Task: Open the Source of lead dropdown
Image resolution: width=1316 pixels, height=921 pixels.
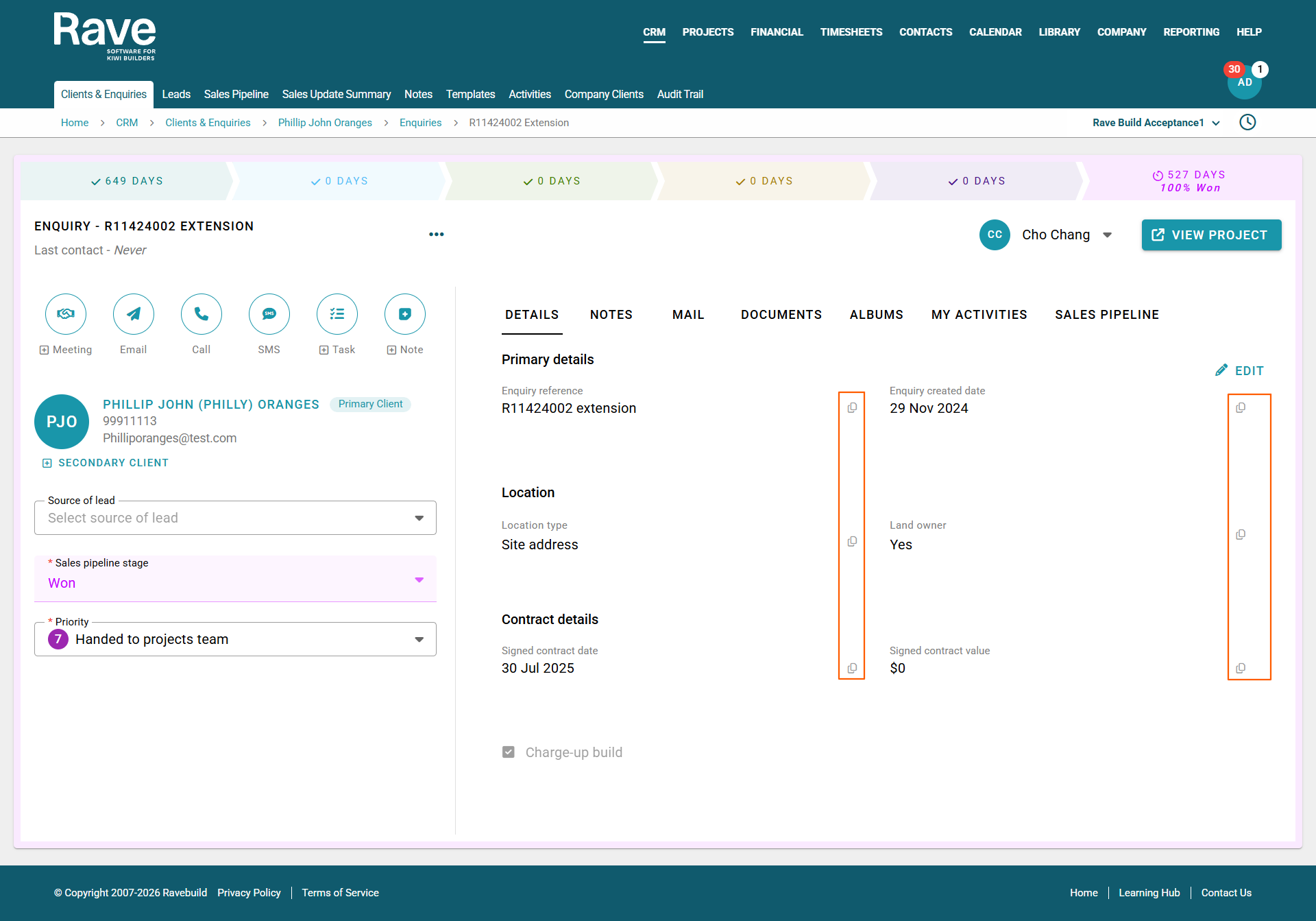Action: pyautogui.click(x=235, y=518)
